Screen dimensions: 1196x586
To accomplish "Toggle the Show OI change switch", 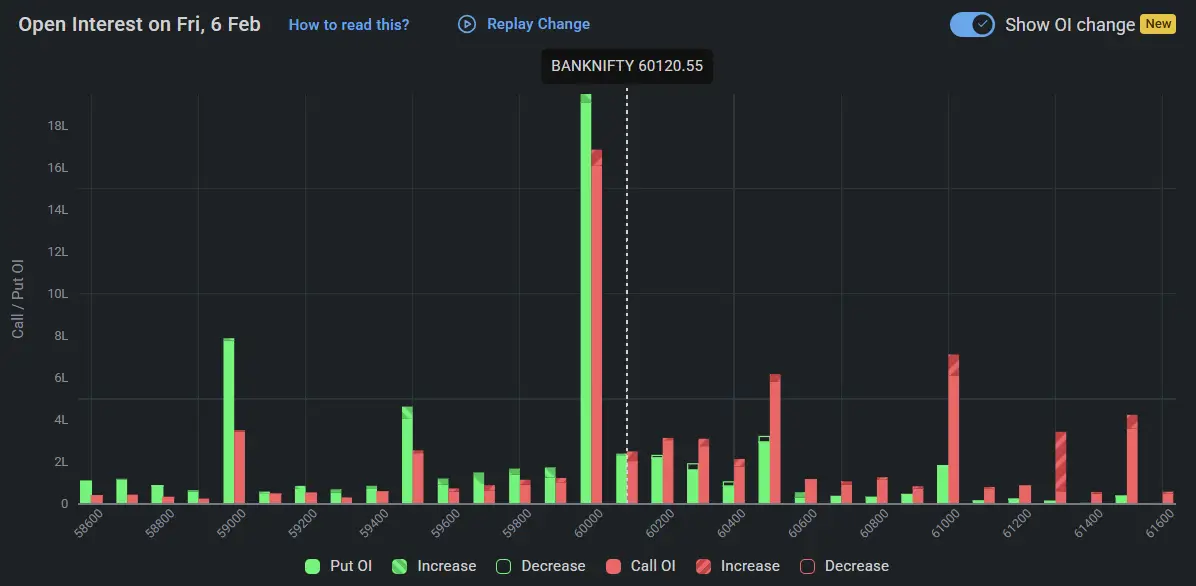I will click(972, 24).
